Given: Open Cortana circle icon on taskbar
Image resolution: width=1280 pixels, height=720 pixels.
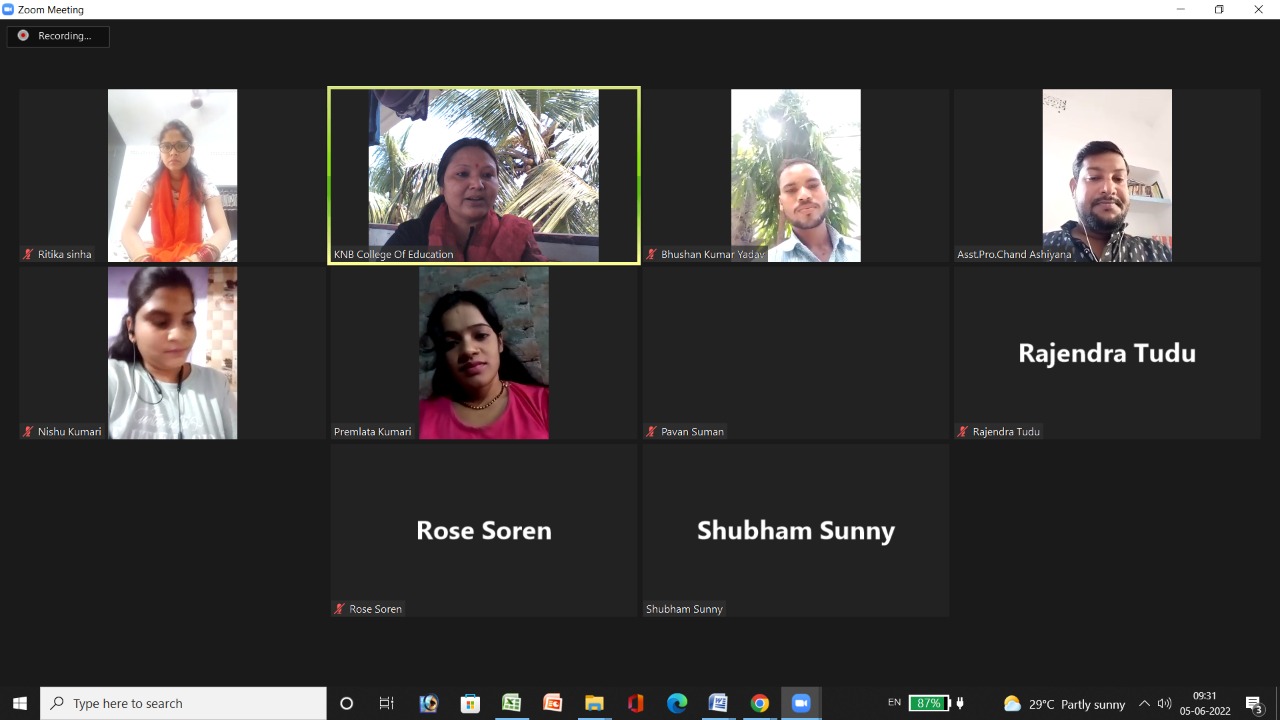Looking at the screenshot, I should pyautogui.click(x=347, y=703).
